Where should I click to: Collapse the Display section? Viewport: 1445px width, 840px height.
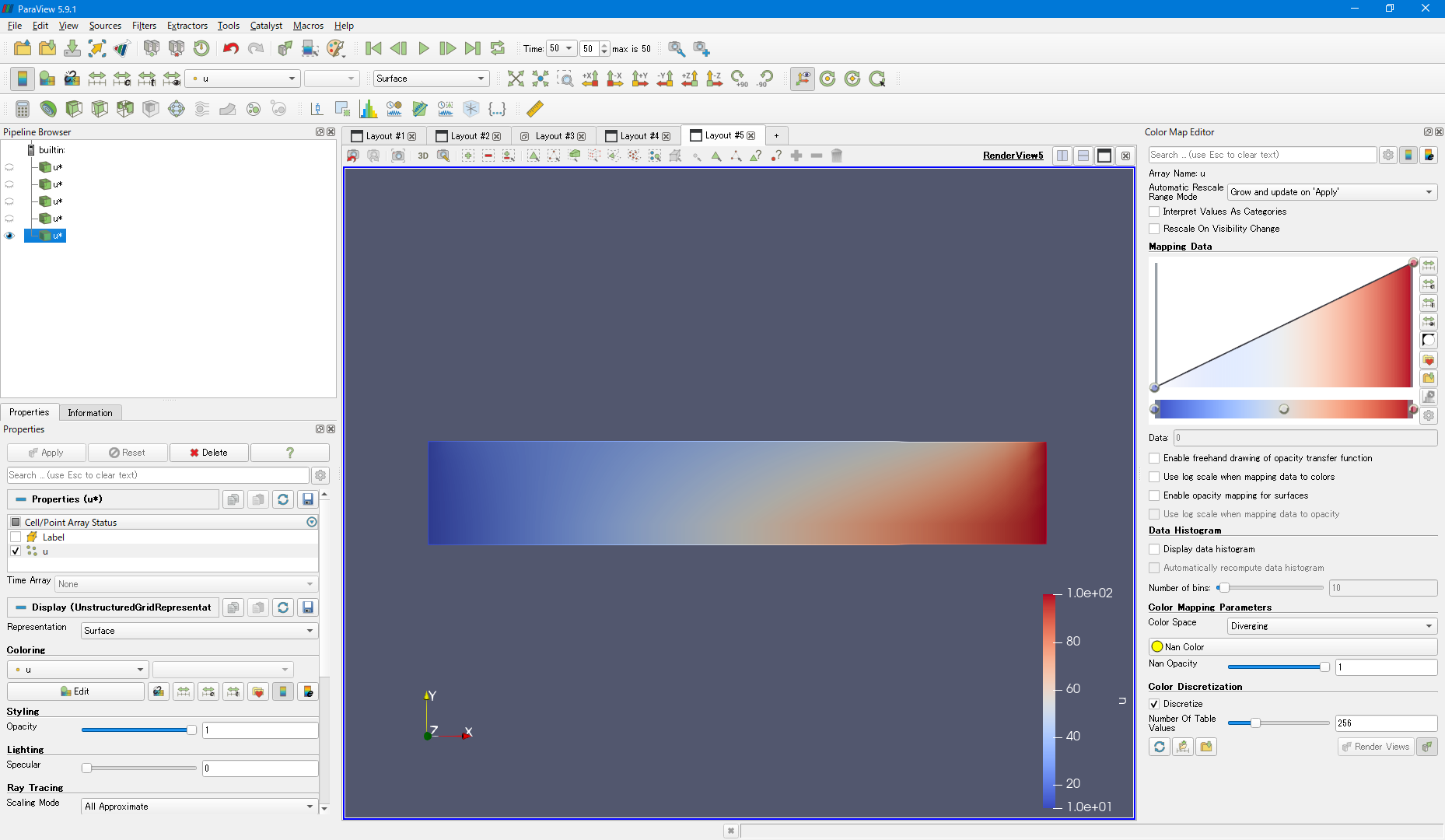click(21, 607)
